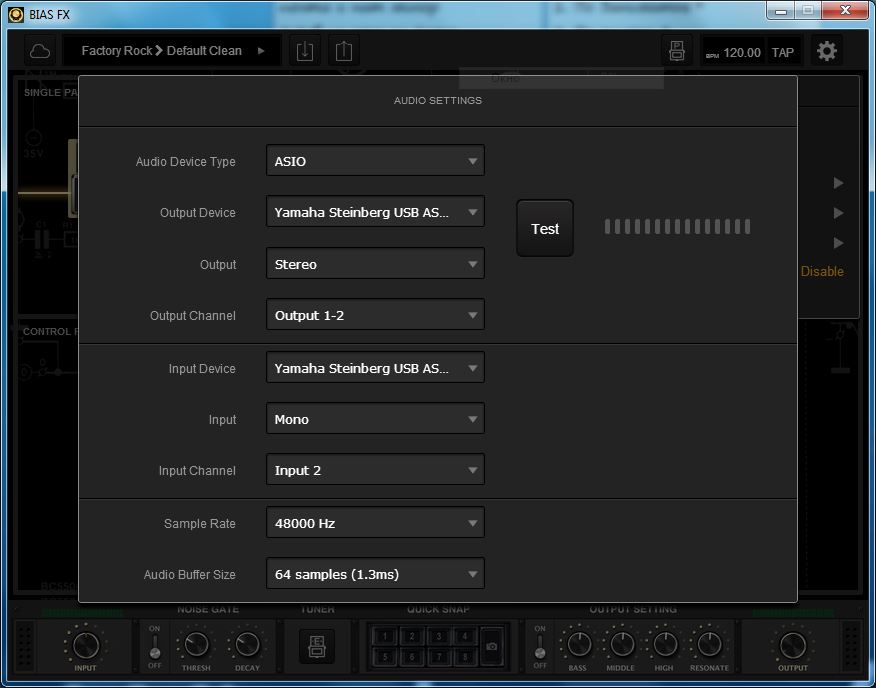Image resolution: width=876 pixels, height=688 pixels.
Task: Click the TAP tempo button
Action: pos(783,53)
